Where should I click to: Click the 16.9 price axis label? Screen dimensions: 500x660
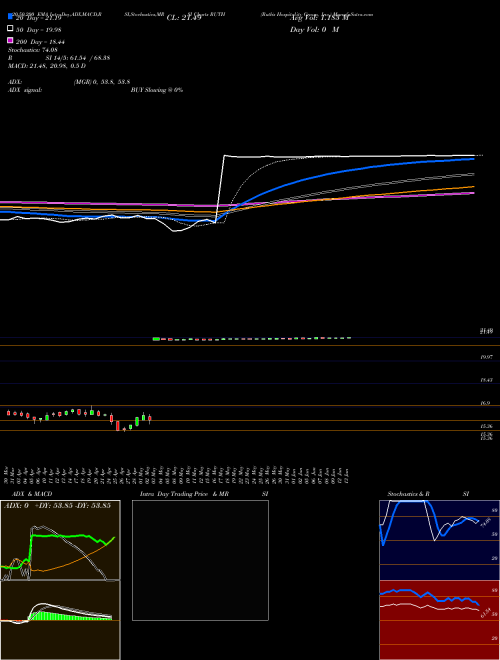[485, 403]
